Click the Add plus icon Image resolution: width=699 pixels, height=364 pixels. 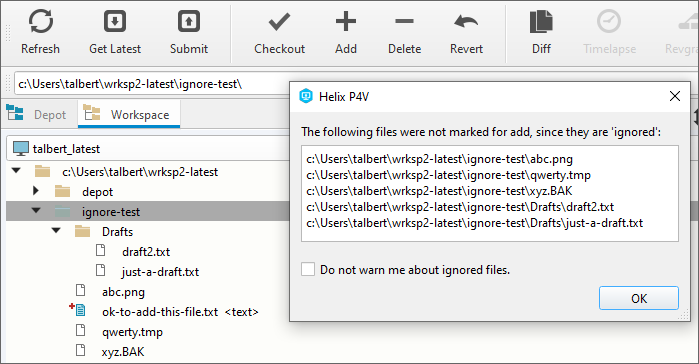pos(346,21)
